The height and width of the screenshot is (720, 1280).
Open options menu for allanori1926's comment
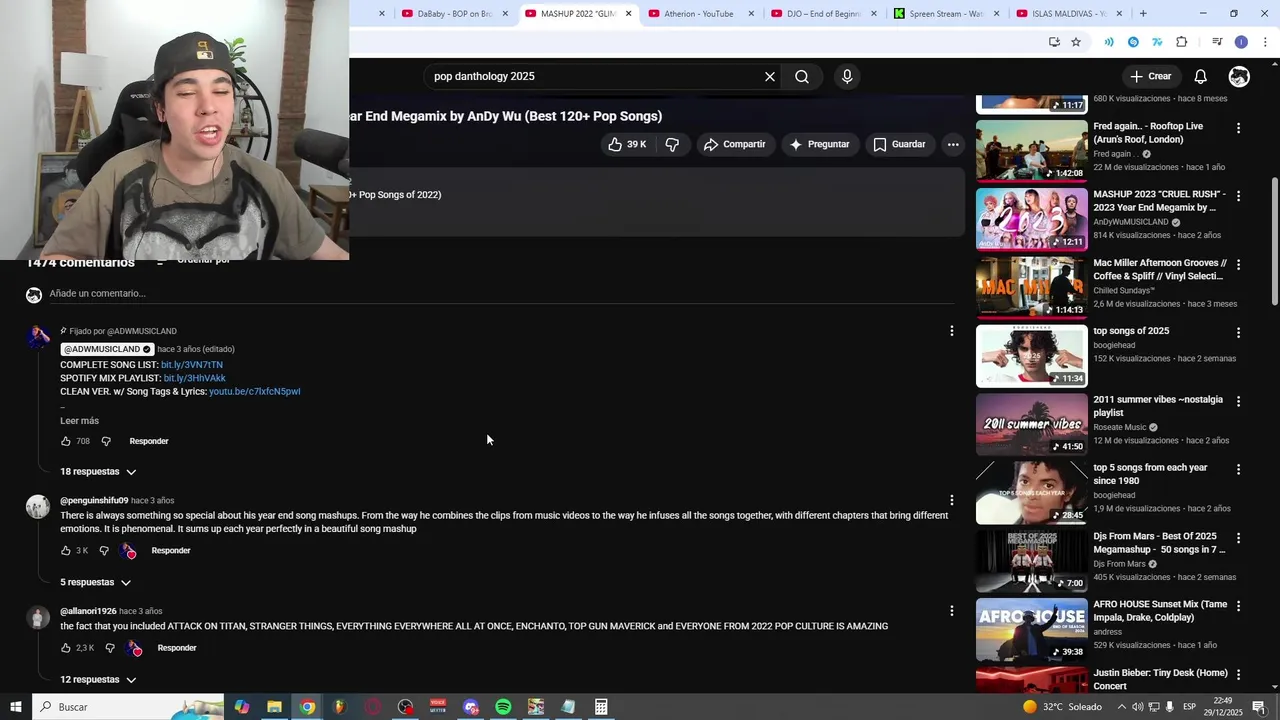click(952, 611)
